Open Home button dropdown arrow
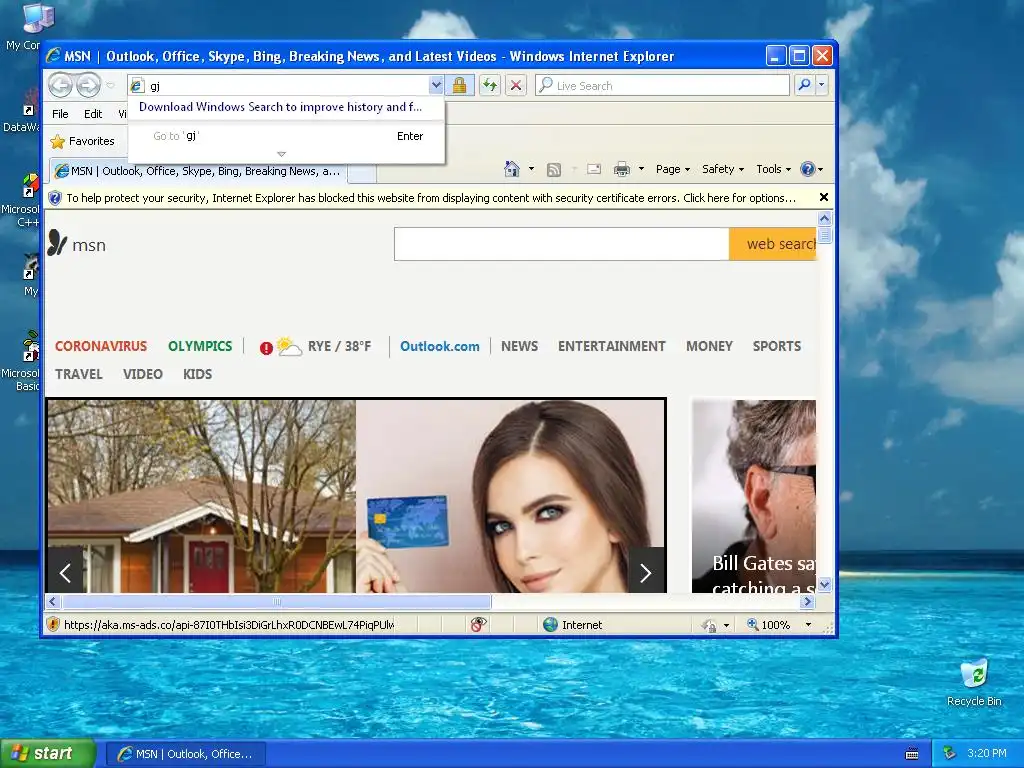The image size is (1024, 768). pos(532,169)
